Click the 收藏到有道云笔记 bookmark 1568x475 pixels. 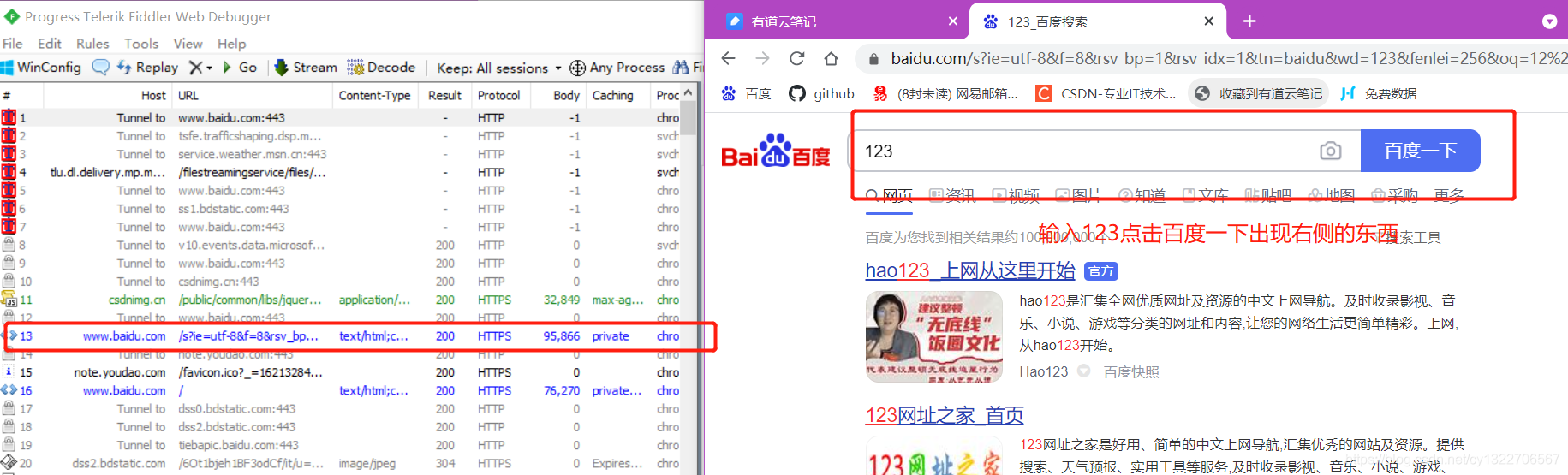(x=1258, y=93)
